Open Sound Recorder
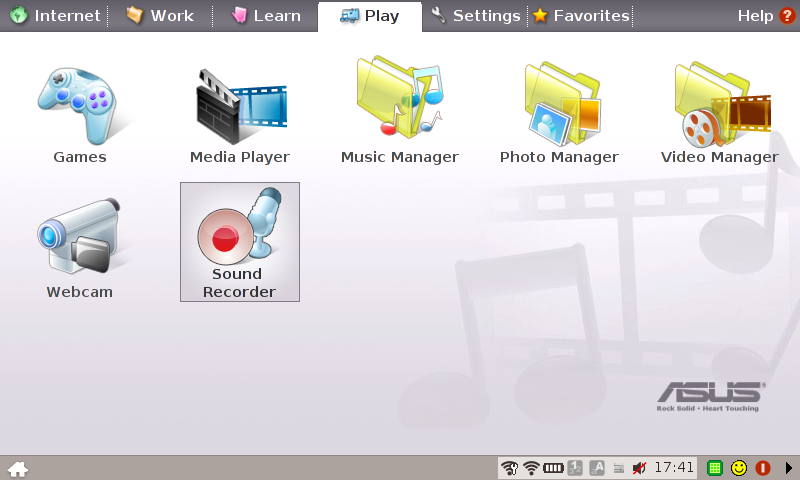Viewport: 800px width, 480px height. (240, 242)
